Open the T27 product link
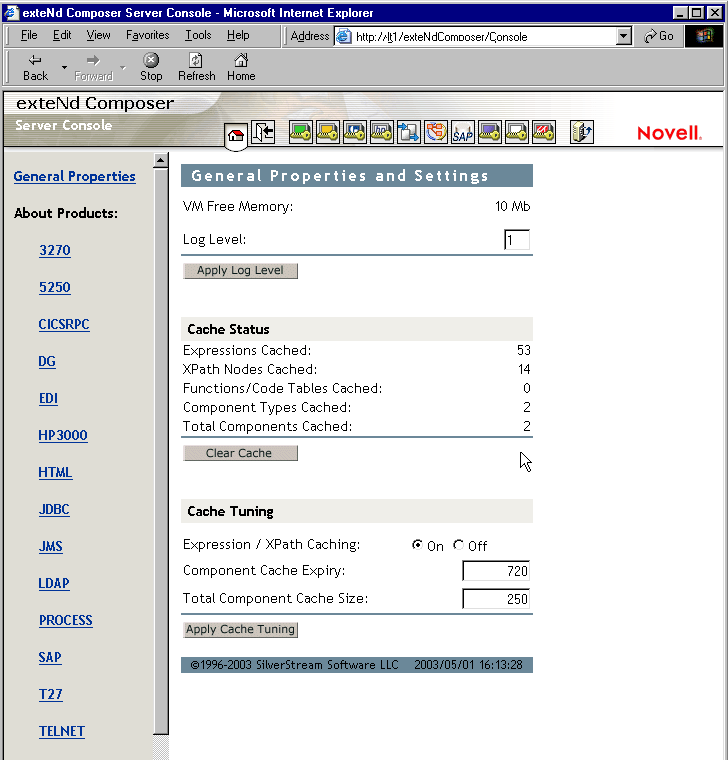728x760 pixels. click(x=51, y=694)
